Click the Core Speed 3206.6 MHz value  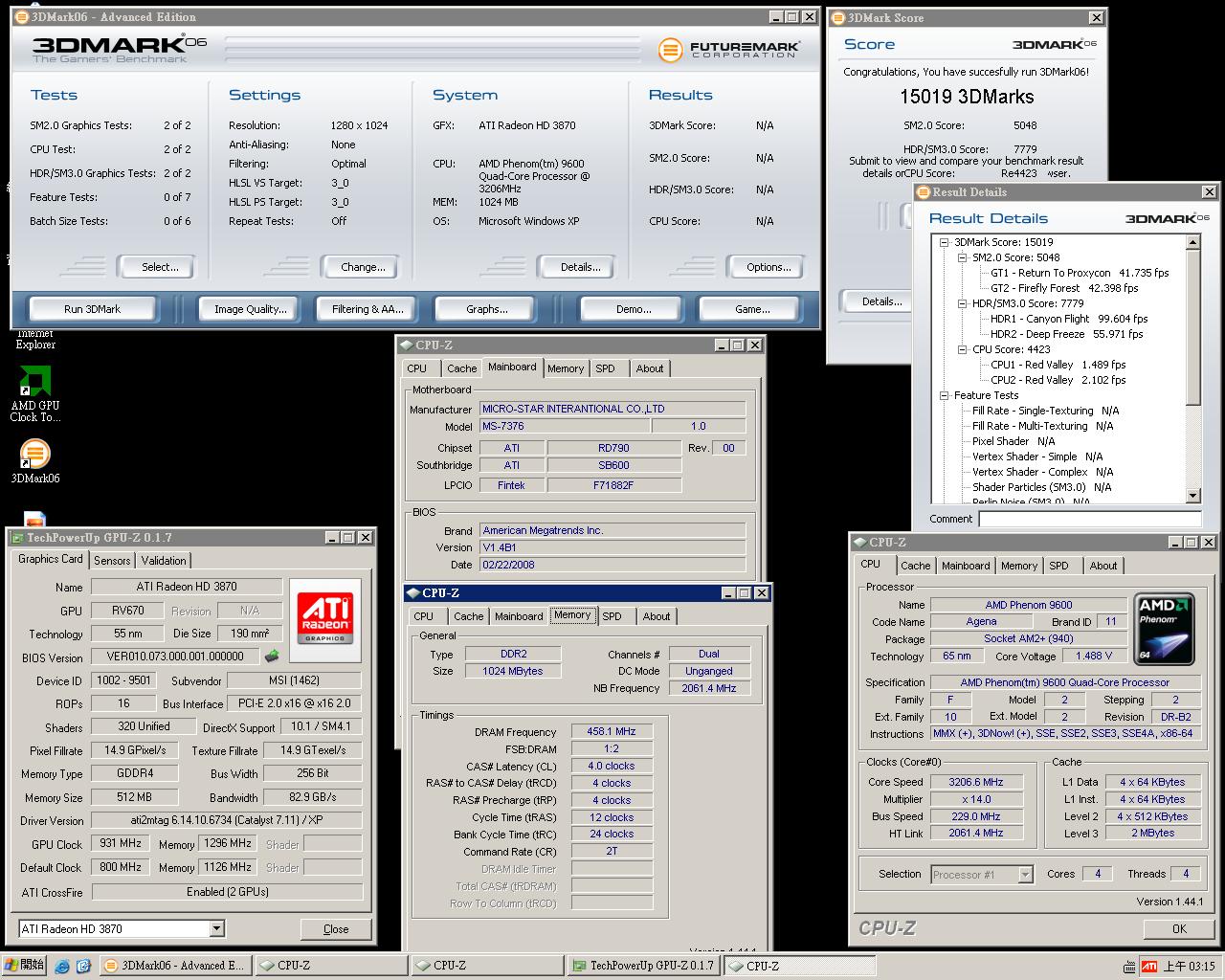pyautogui.click(x=976, y=782)
